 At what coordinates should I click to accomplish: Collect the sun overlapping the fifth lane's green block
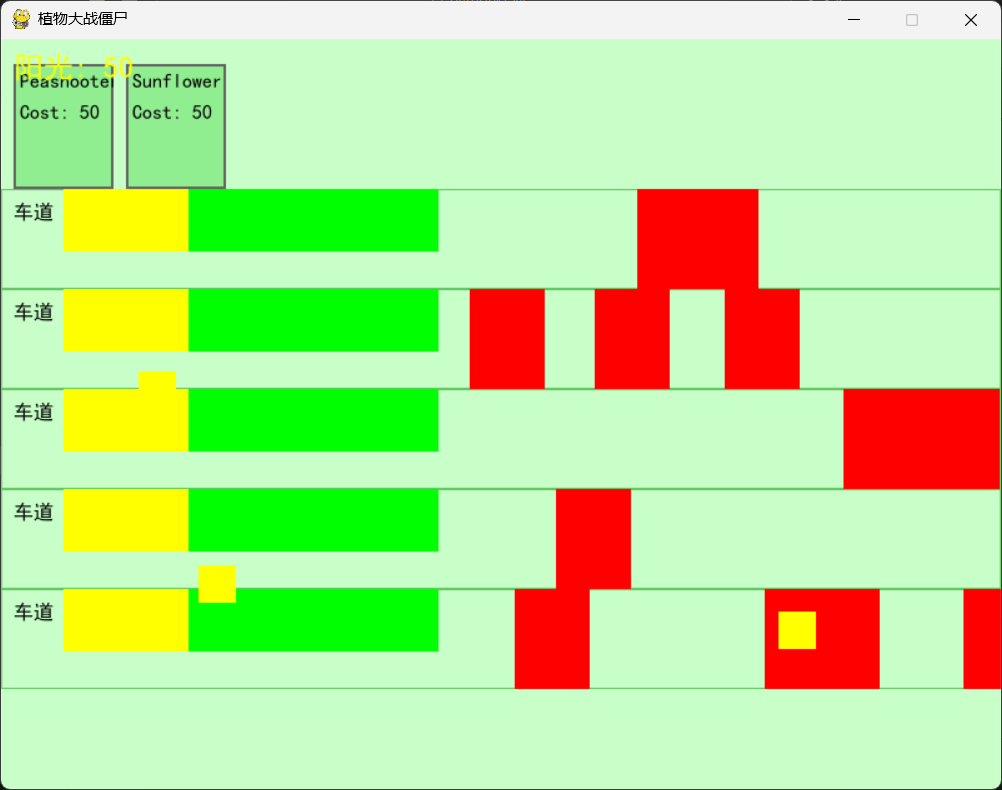[217, 584]
